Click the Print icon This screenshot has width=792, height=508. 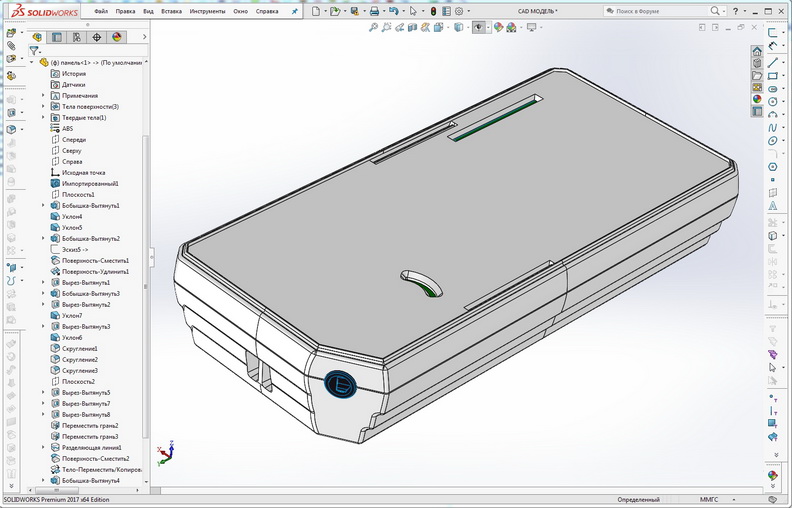pyautogui.click(x=374, y=11)
